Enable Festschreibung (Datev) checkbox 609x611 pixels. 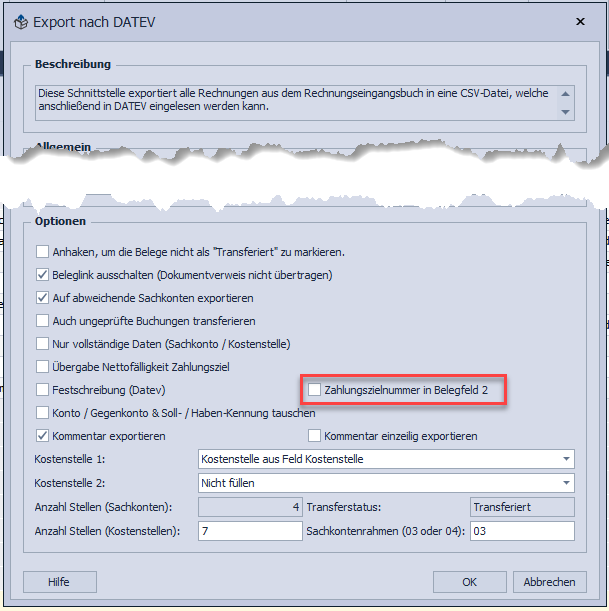(43, 390)
